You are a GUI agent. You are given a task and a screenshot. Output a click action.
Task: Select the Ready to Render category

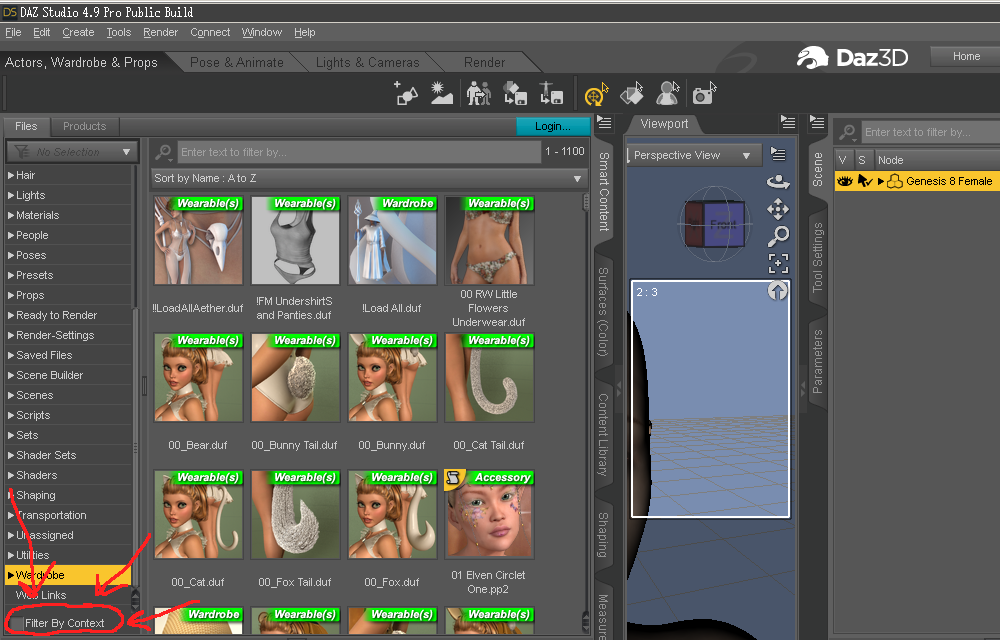pyautogui.click(x=56, y=315)
